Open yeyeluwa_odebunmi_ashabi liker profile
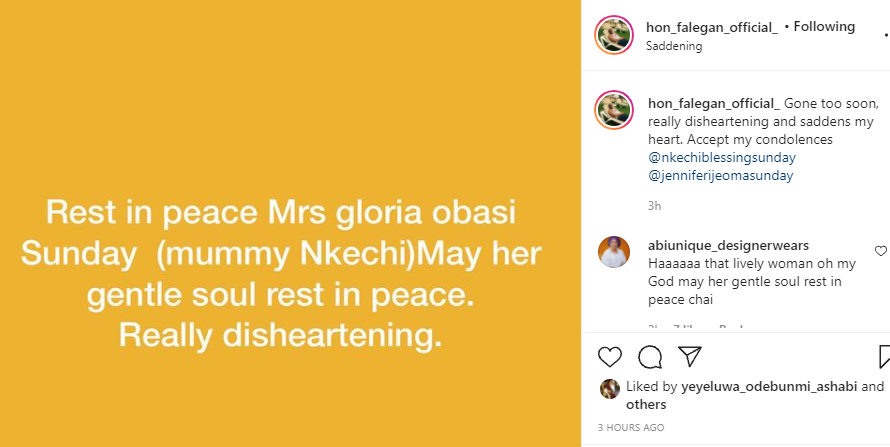This screenshot has height=447, width=890. point(768,386)
